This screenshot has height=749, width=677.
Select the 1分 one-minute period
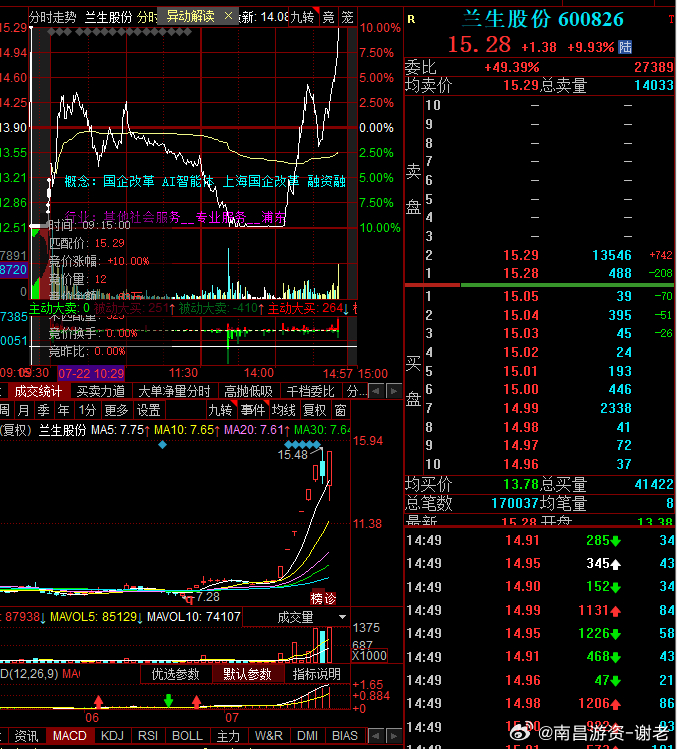pos(87,410)
